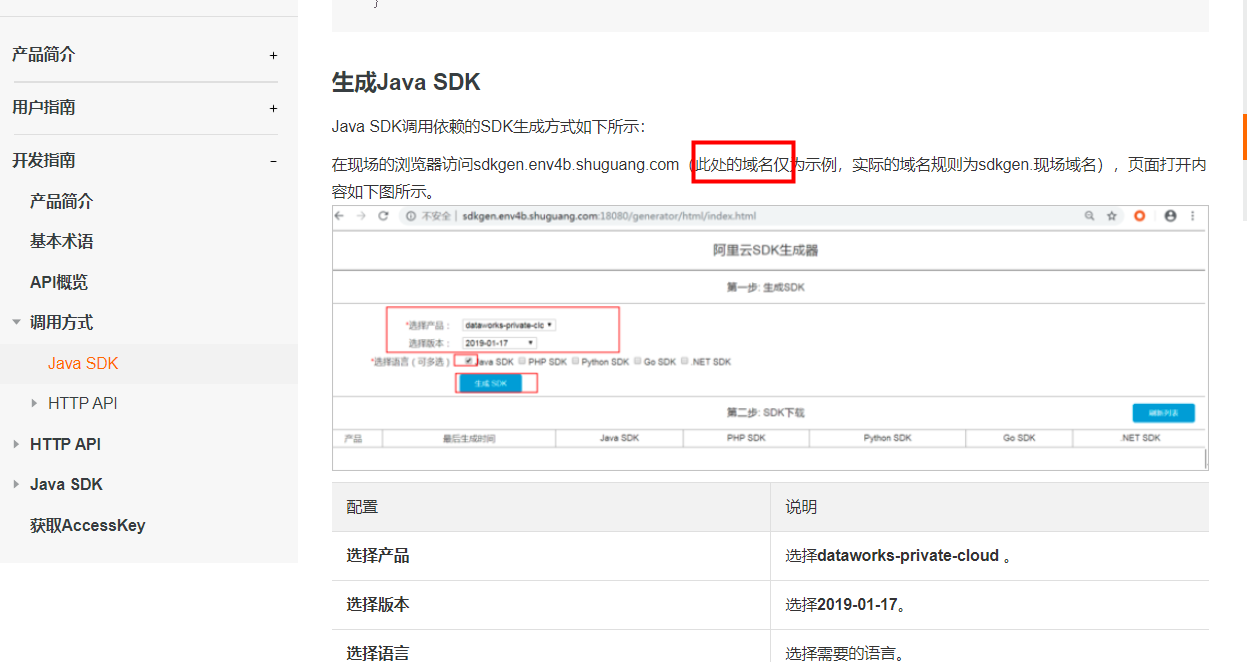Screen dimensions: 1250x662
Task: Click the 选择语言 table cell
Action: 551,646
